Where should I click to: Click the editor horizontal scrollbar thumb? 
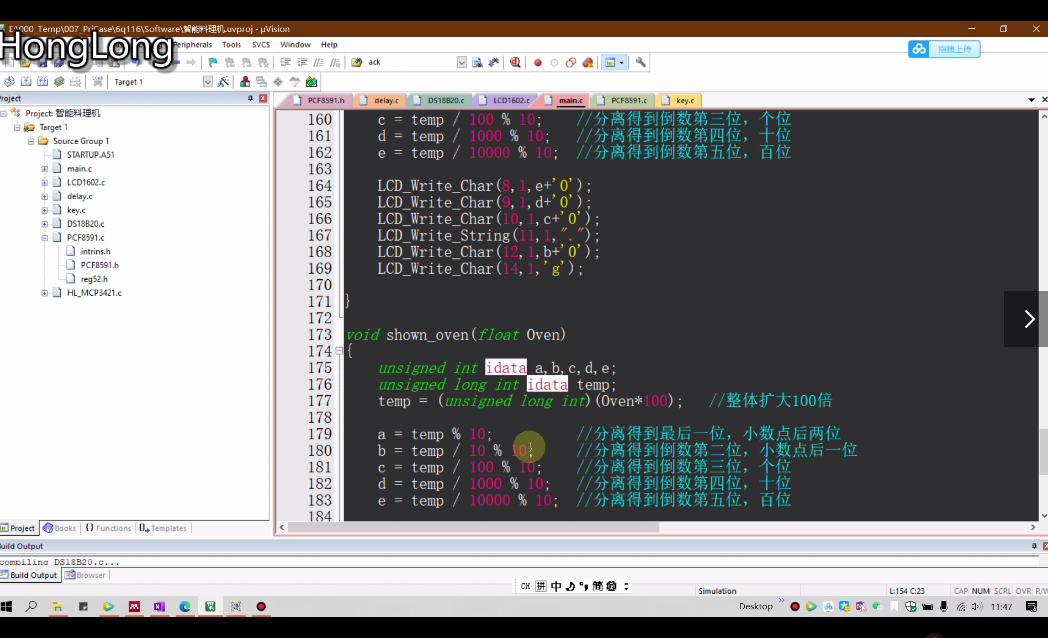(x=473, y=527)
